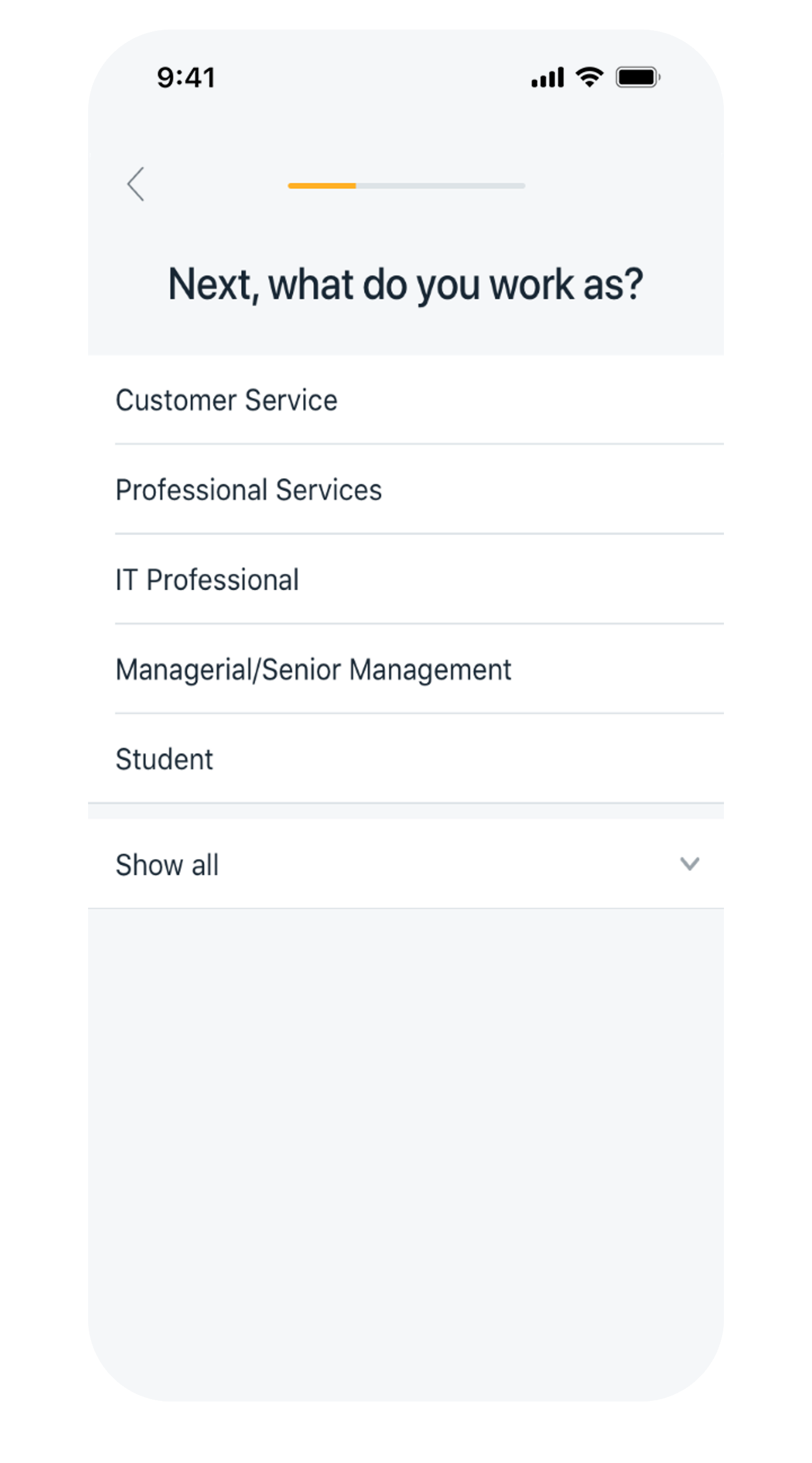Expand the list with Show all chevron

tap(689, 864)
